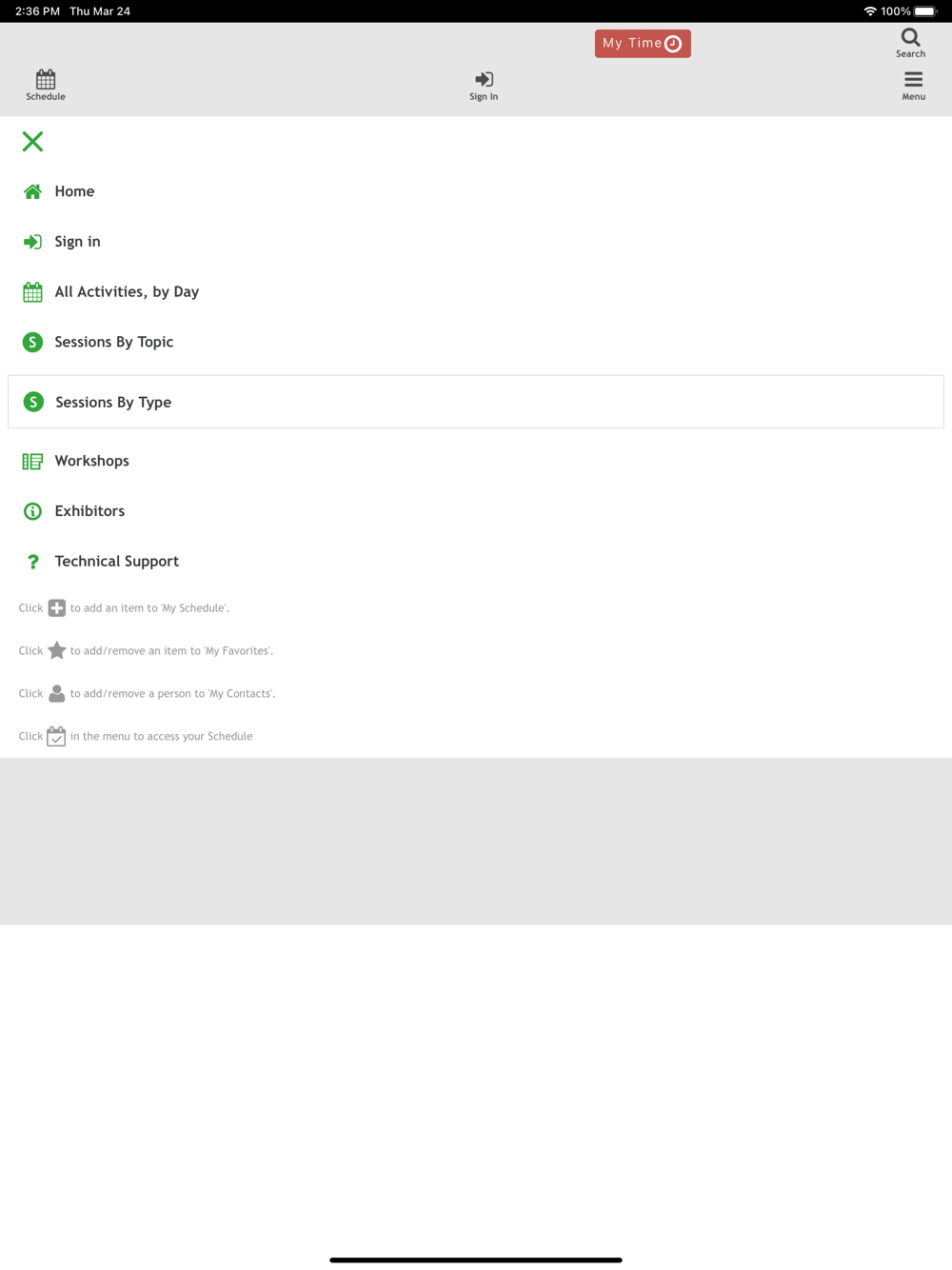Viewport: 952px width, 1270px height.
Task: Select the Home menu label
Action: click(x=74, y=191)
